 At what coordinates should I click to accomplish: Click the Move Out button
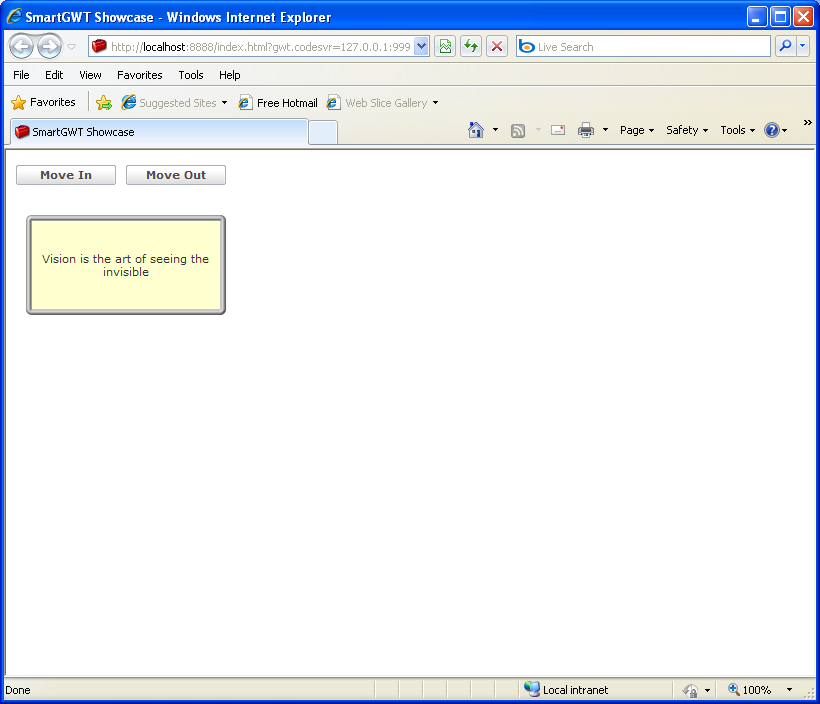tap(176, 175)
